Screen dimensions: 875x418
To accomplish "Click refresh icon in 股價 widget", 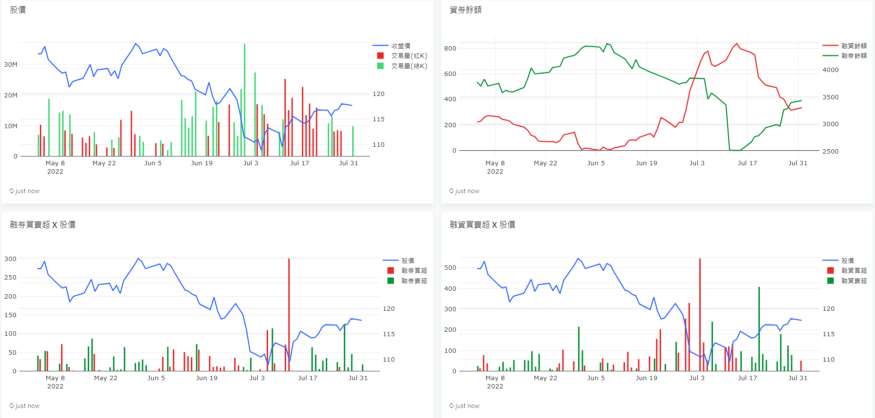I will tap(12, 190).
